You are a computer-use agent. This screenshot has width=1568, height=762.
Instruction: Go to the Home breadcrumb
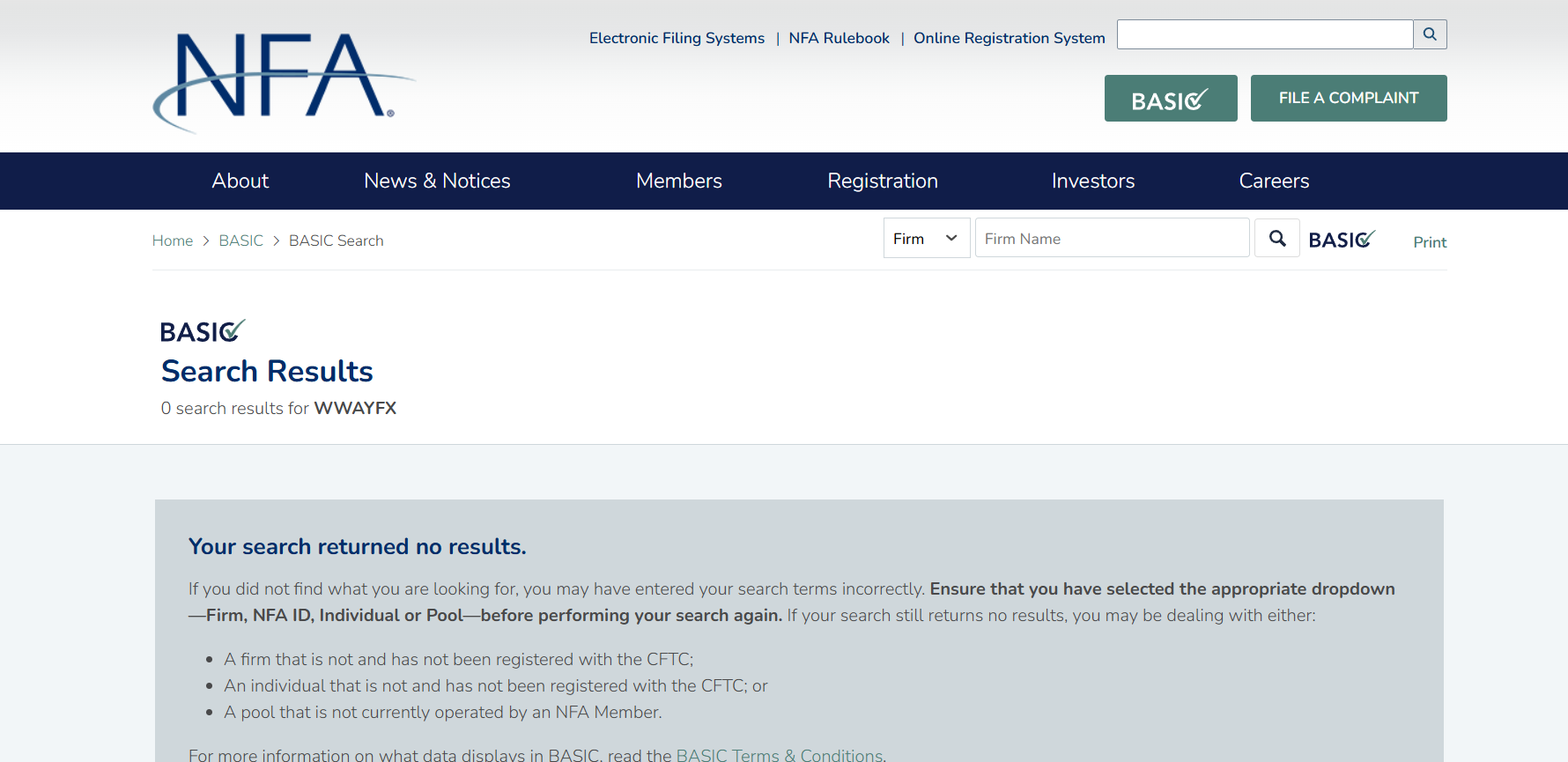(173, 240)
